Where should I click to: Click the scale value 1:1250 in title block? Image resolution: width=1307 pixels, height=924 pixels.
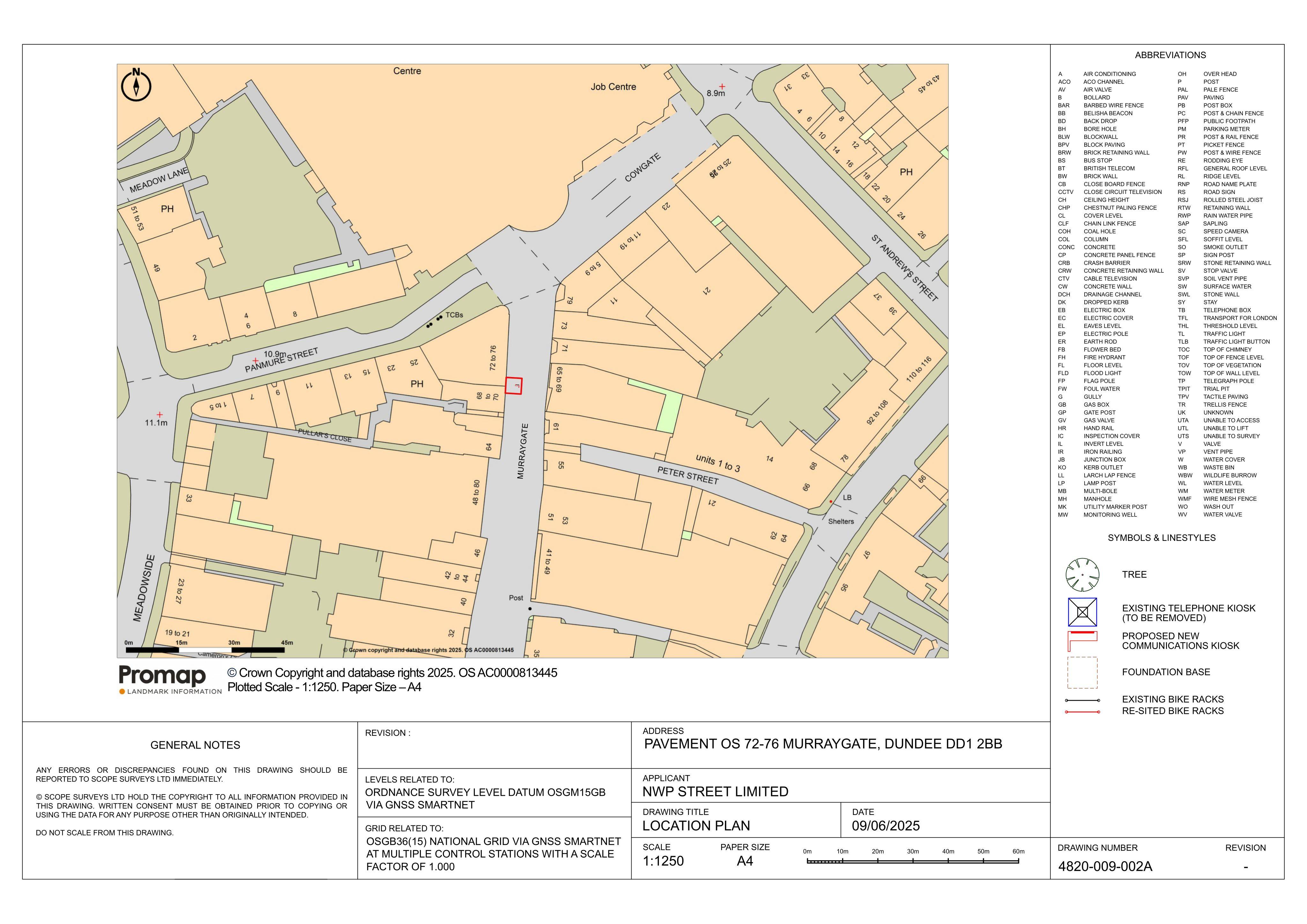tap(663, 861)
